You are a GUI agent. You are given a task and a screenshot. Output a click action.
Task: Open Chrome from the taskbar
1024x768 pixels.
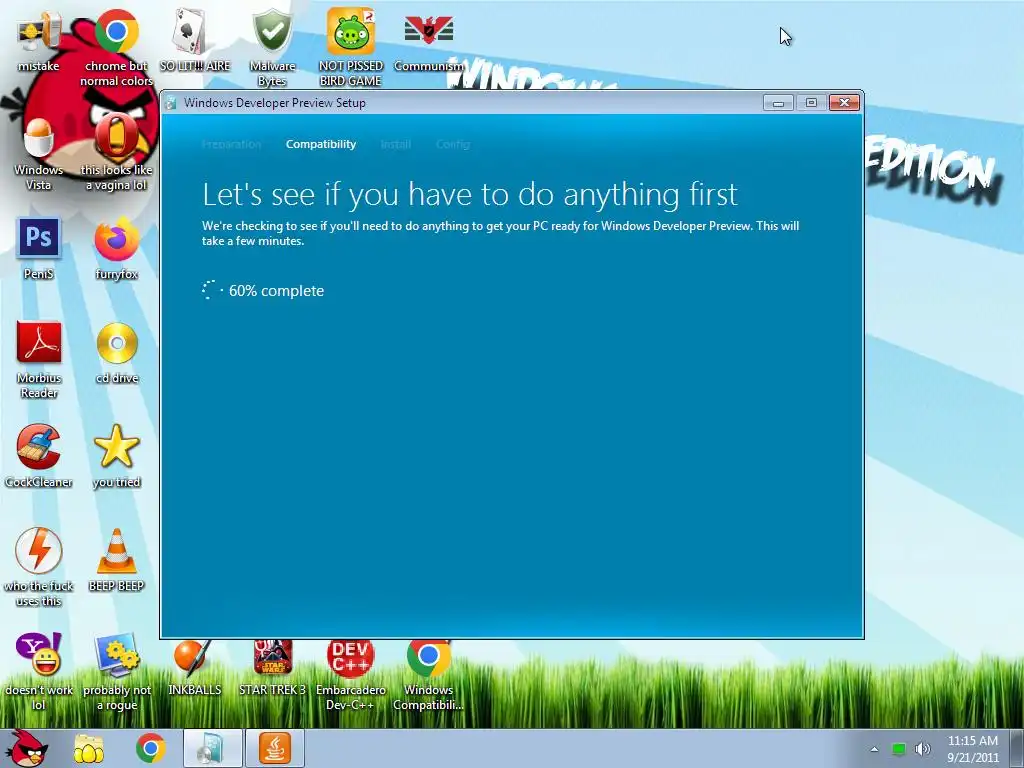150,748
